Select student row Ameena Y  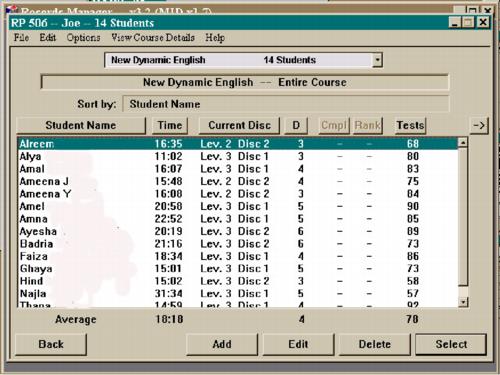click(238, 194)
